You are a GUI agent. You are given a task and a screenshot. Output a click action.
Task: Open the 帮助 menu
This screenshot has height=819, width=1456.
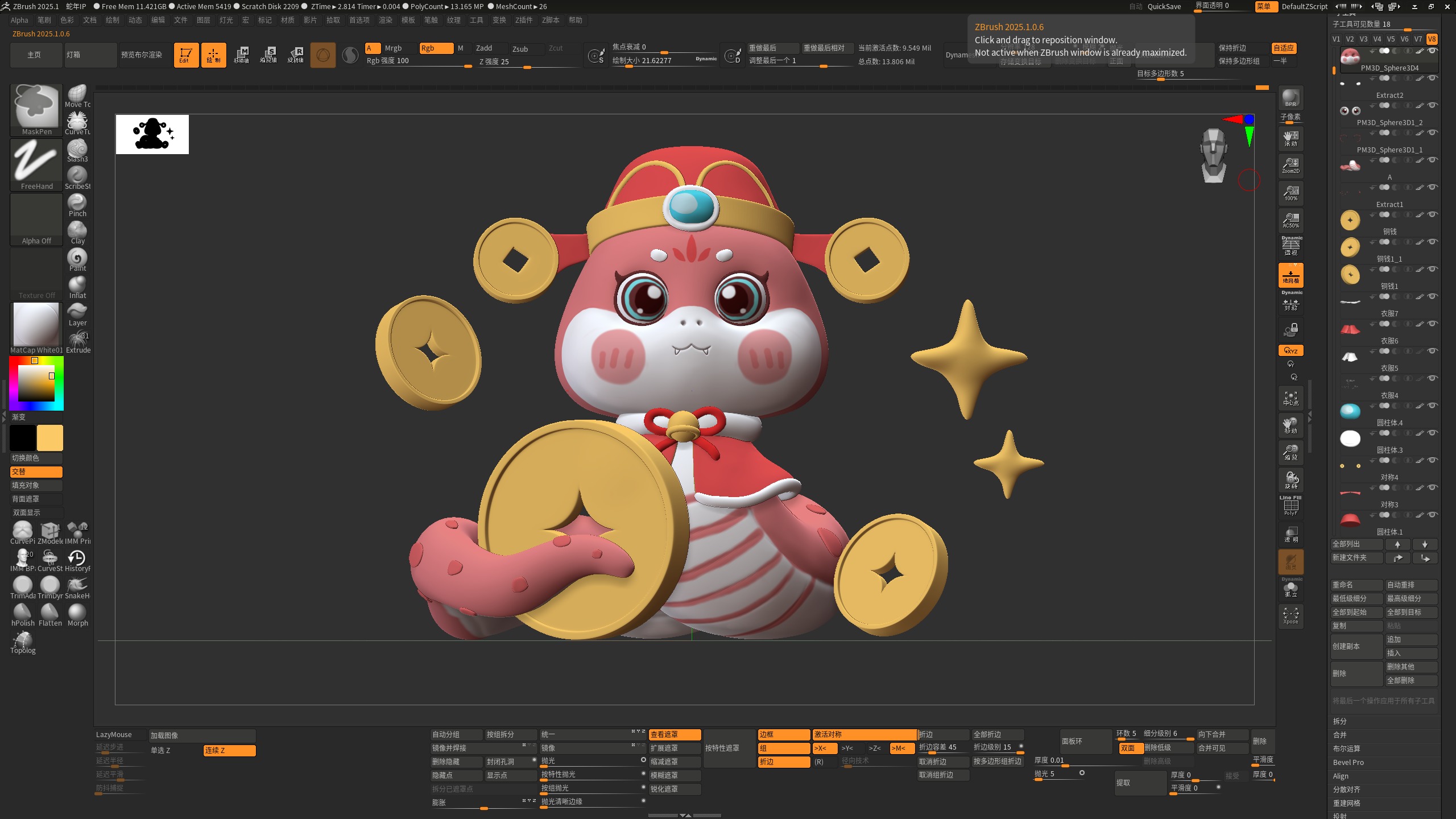click(576, 20)
